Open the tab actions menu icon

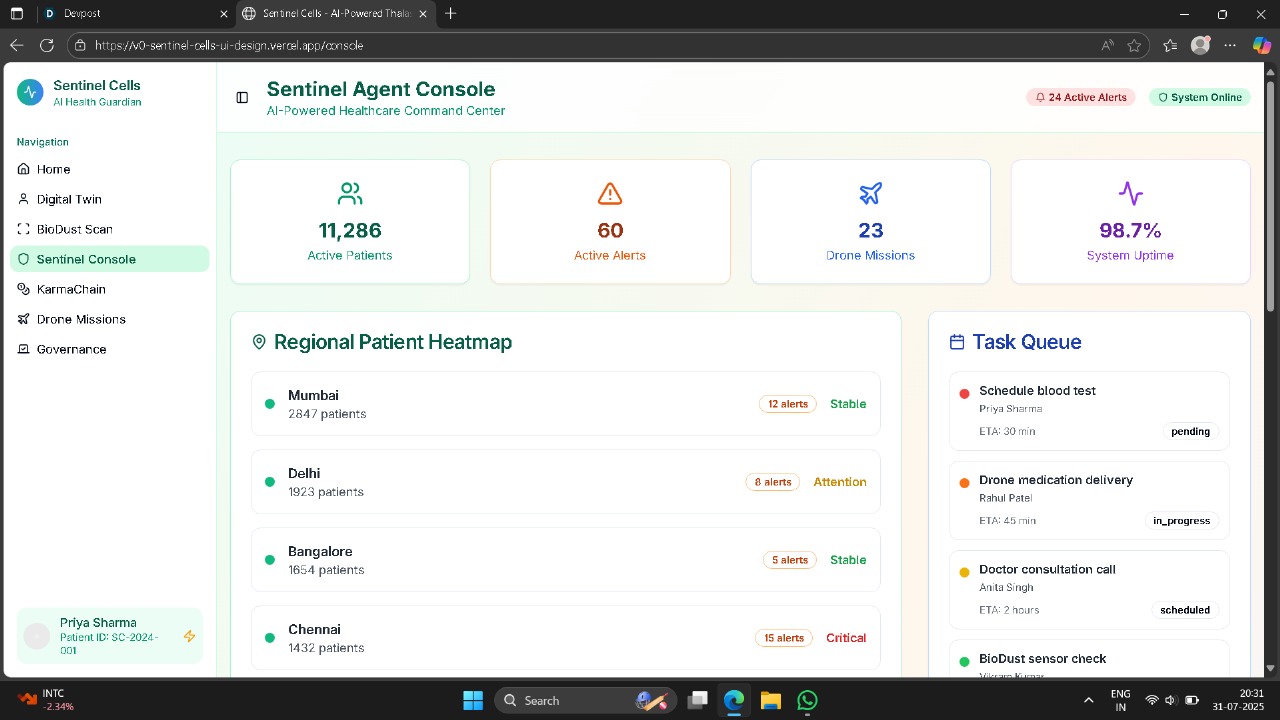pos(16,14)
